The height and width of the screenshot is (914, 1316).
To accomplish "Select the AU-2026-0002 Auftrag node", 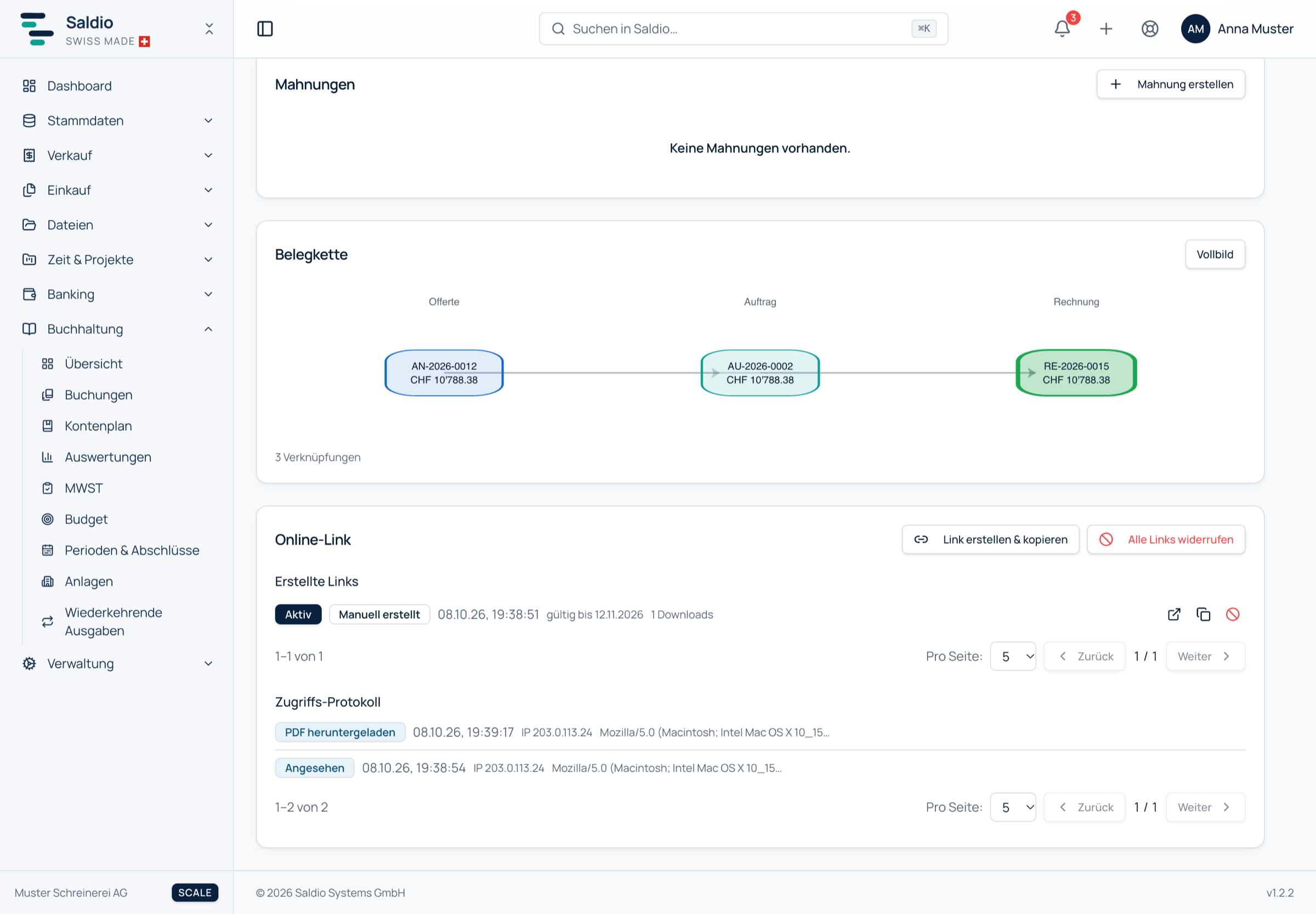I will 759,373.
